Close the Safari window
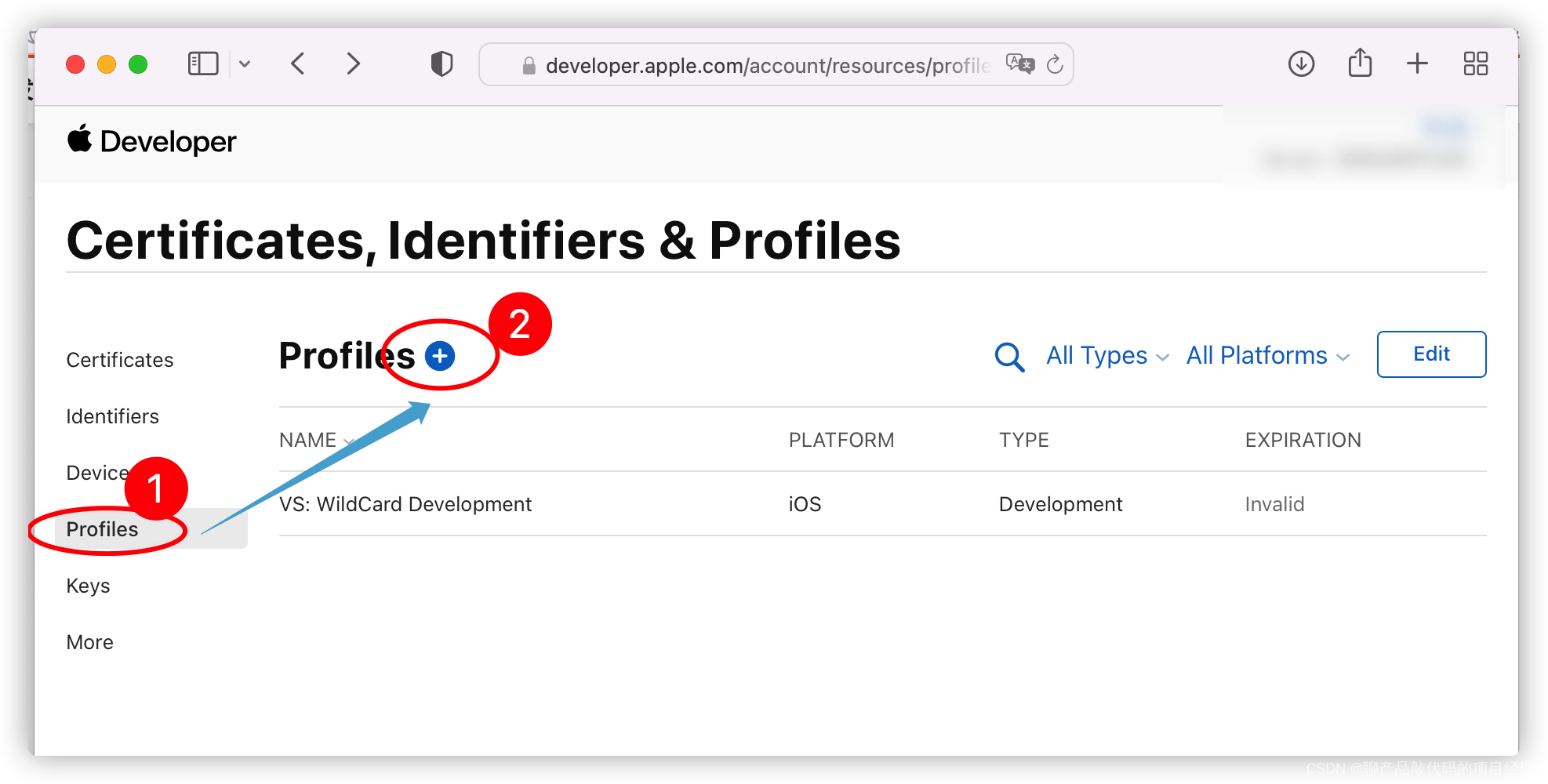The image size is (1548, 784). click(75, 64)
